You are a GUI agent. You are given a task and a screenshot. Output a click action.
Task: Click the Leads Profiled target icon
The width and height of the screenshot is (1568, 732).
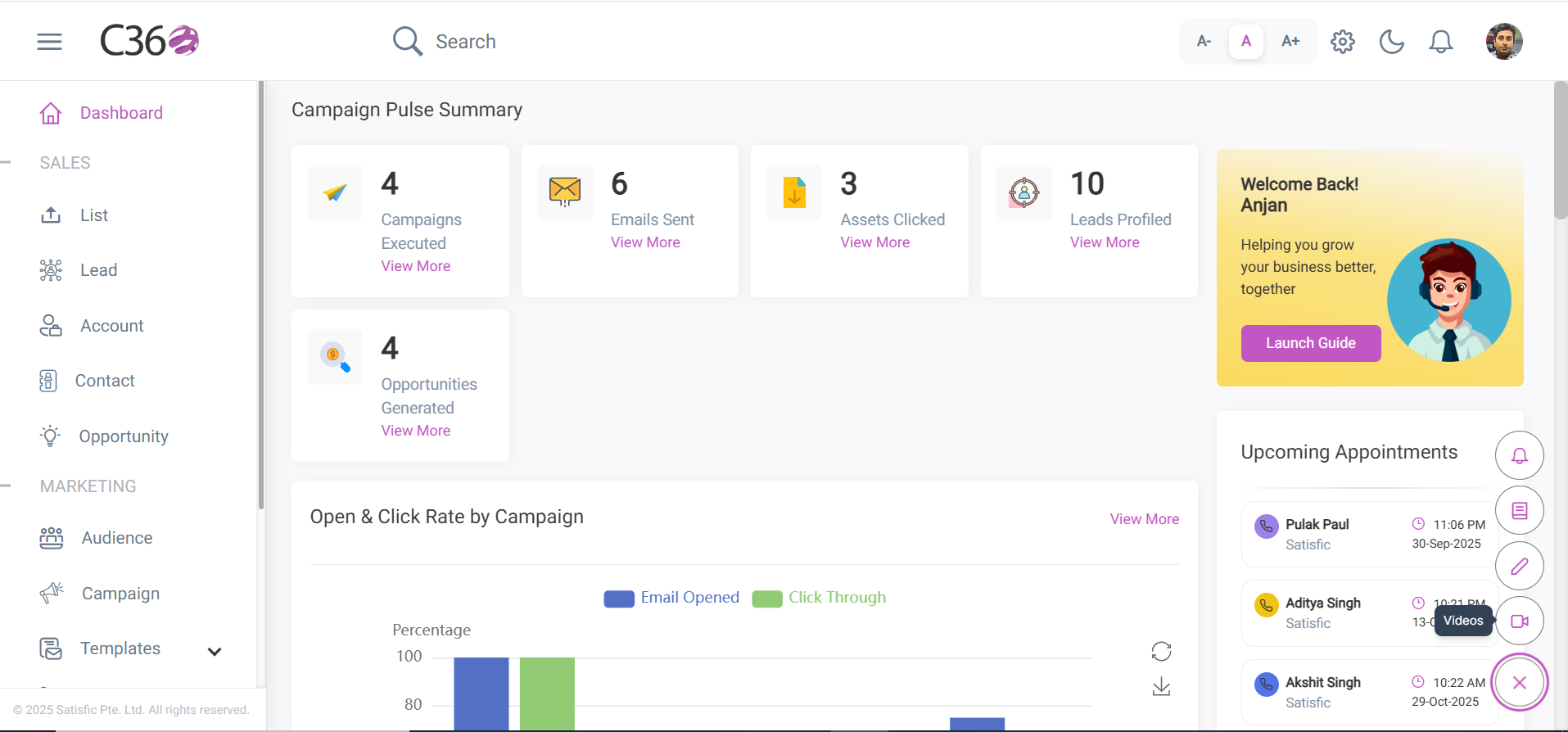point(1024,192)
